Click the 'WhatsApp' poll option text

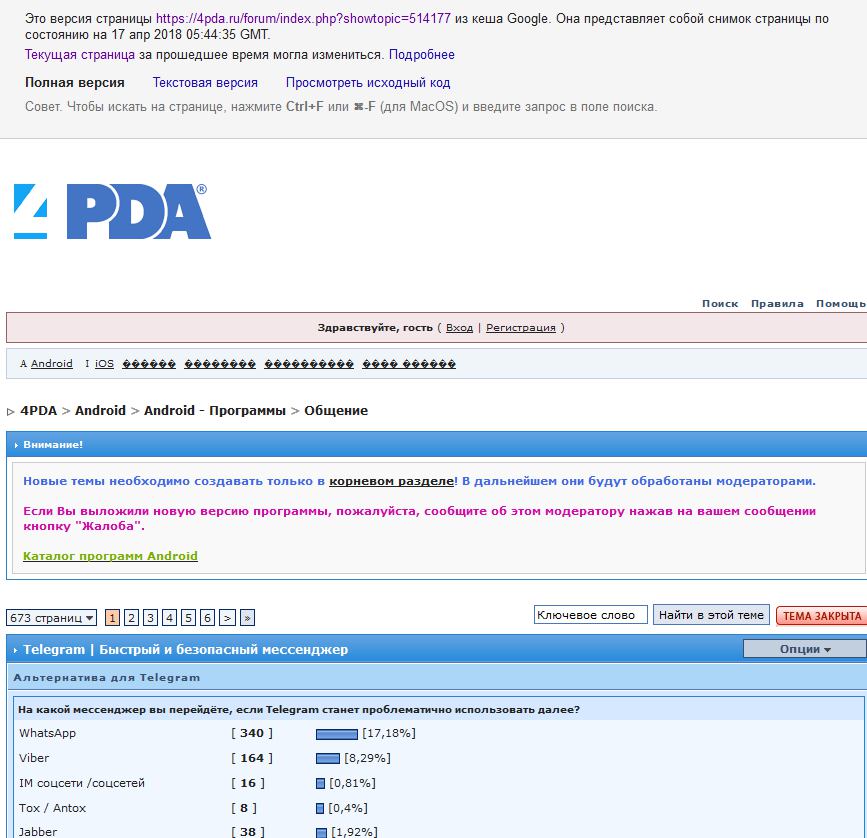coord(48,734)
